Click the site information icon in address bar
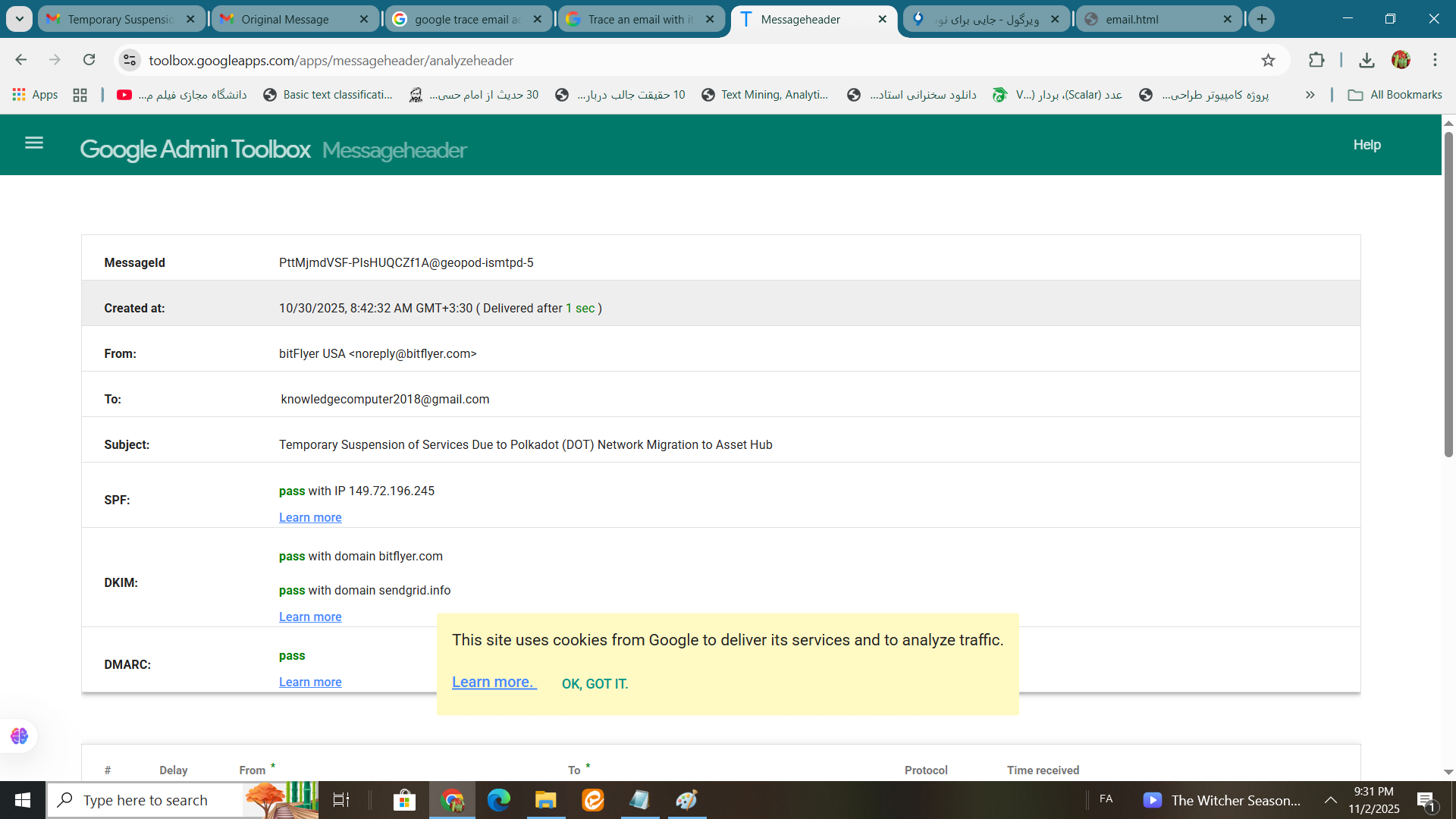The height and width of the screenshot is (819, 1456). pos(130,61)
